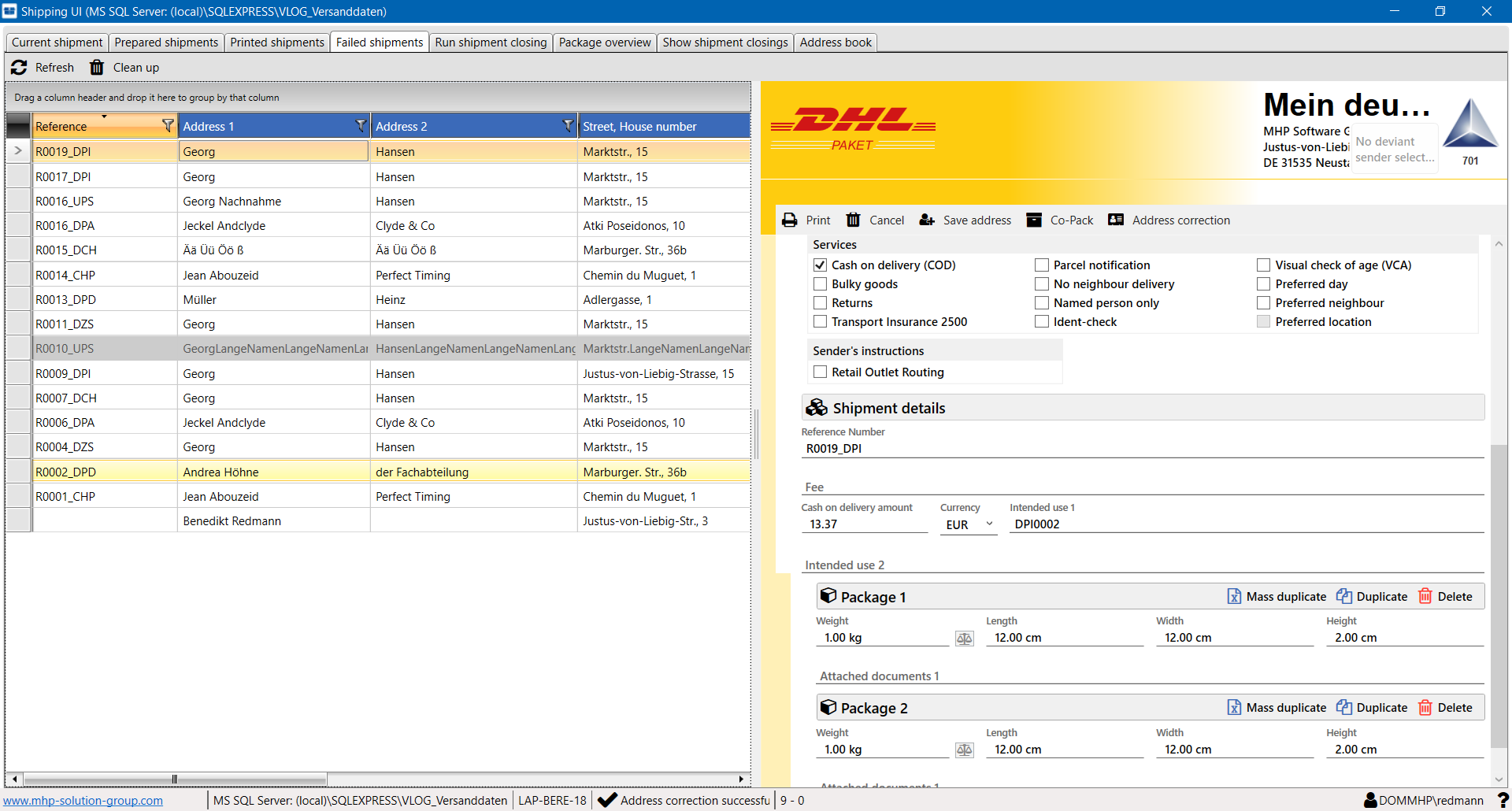1512x811 pixels.
Task: Click the Refresh icon in the toolbar
Action: click(x=19, y=68)
